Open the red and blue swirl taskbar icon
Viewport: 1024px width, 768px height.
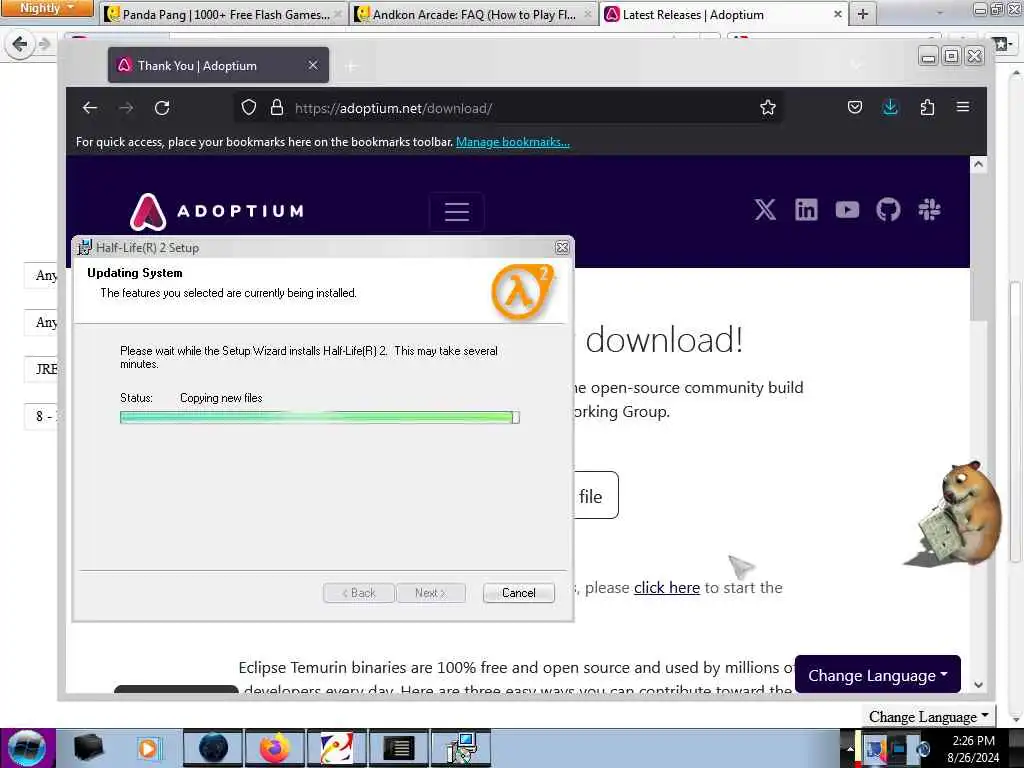pos(337,748)
